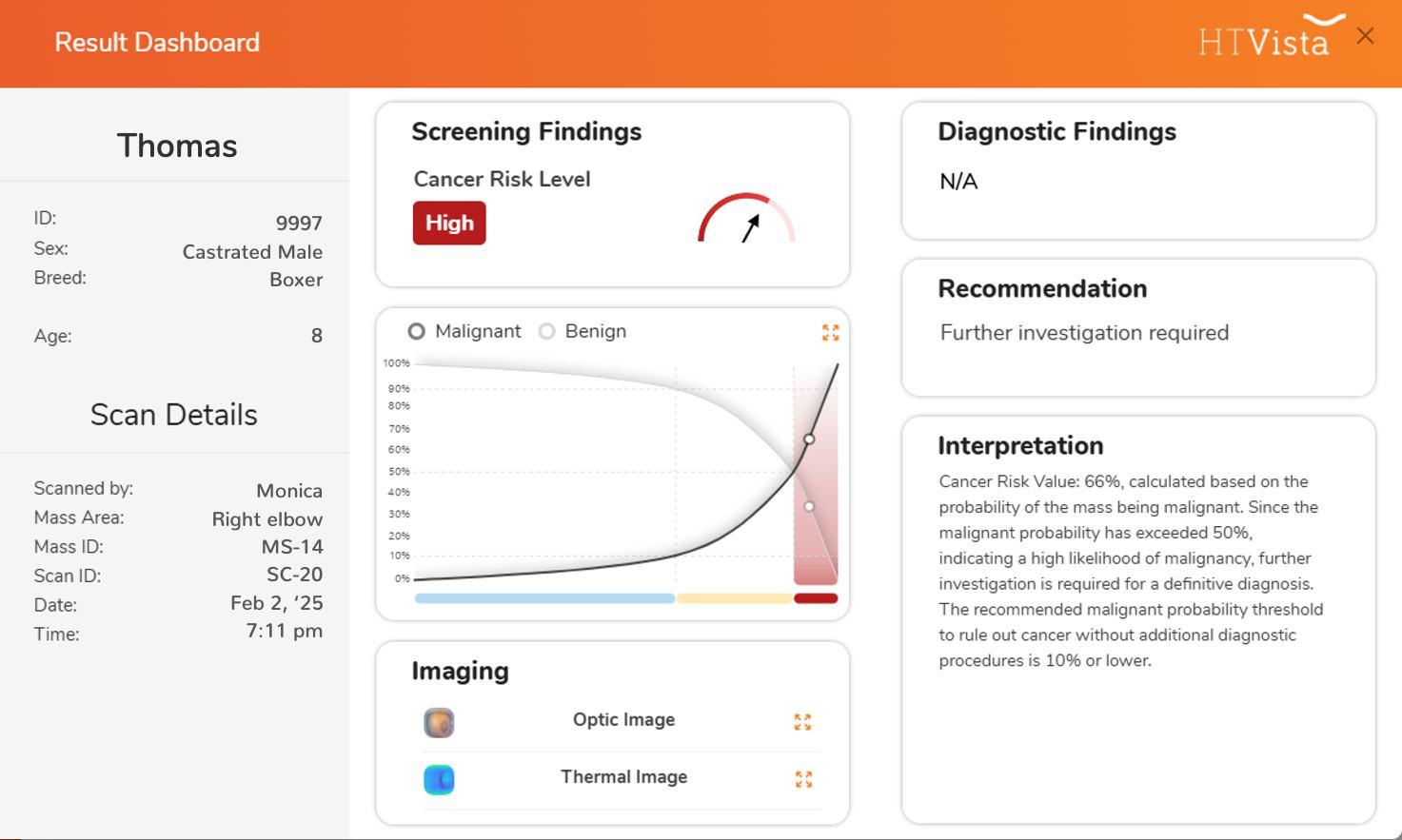Click the cancer risk gauge needle
This screenshot has width=1402, height=840.
coord(751,228)
